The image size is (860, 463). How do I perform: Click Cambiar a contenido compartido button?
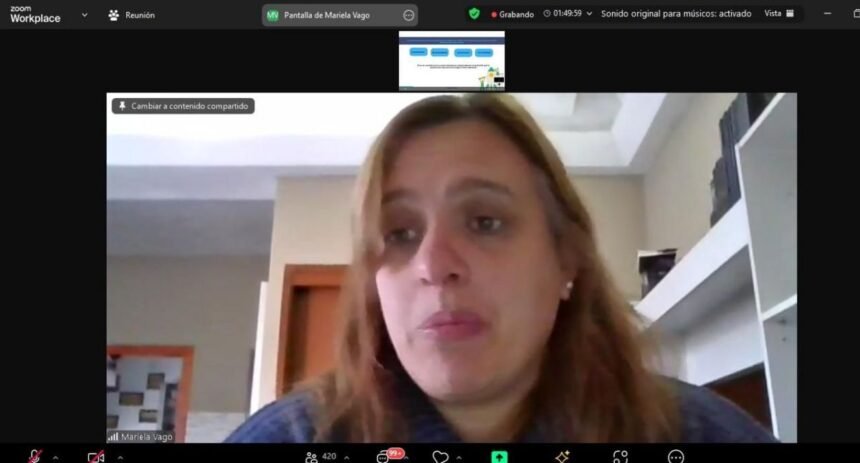[183, 106]
